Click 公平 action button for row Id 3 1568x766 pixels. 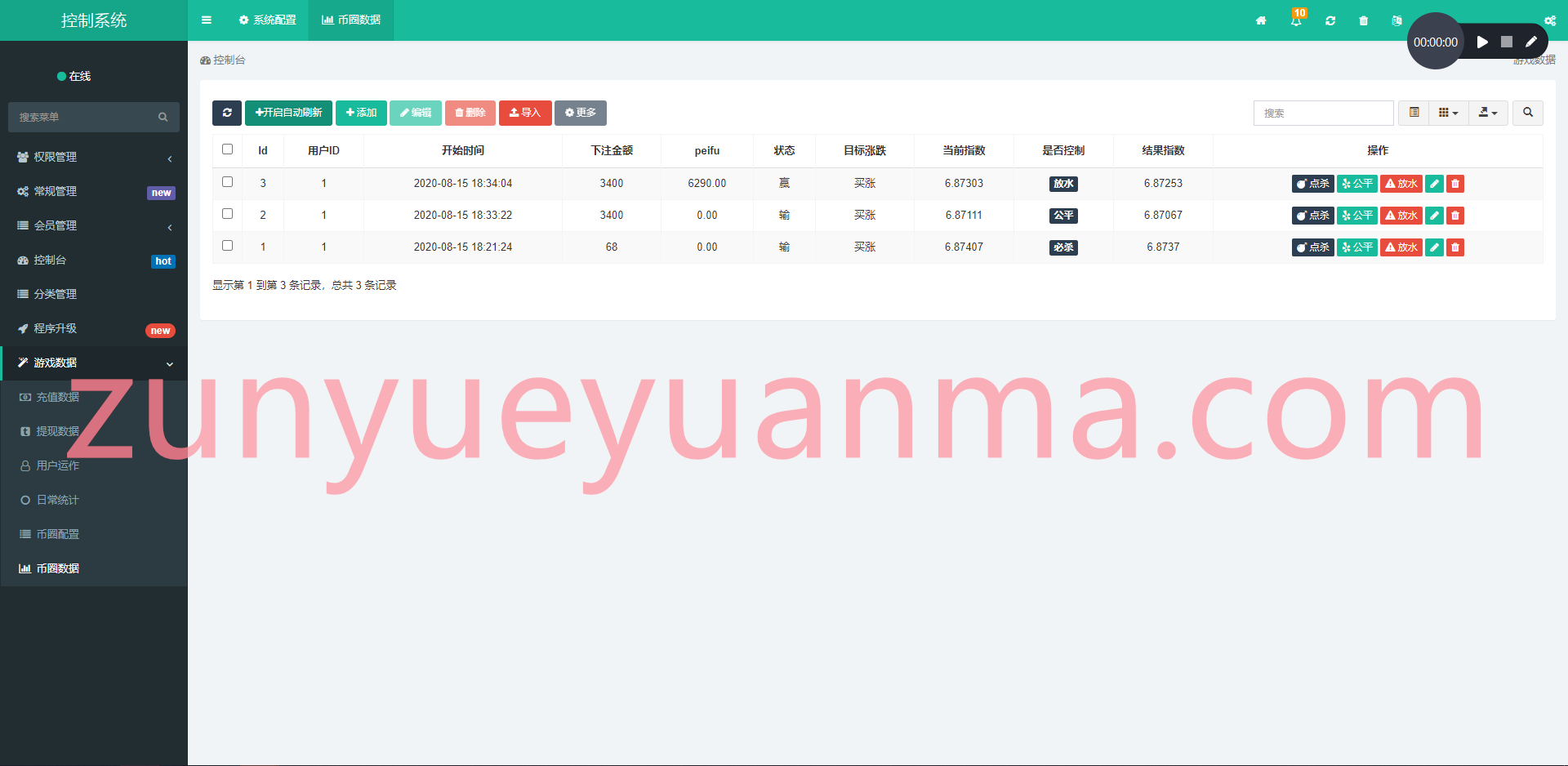[1357, 184]
